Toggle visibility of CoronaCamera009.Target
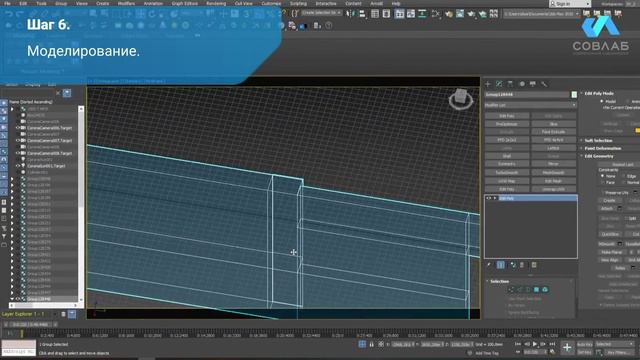Screen dimensions: 640x360 coord(18,153)
